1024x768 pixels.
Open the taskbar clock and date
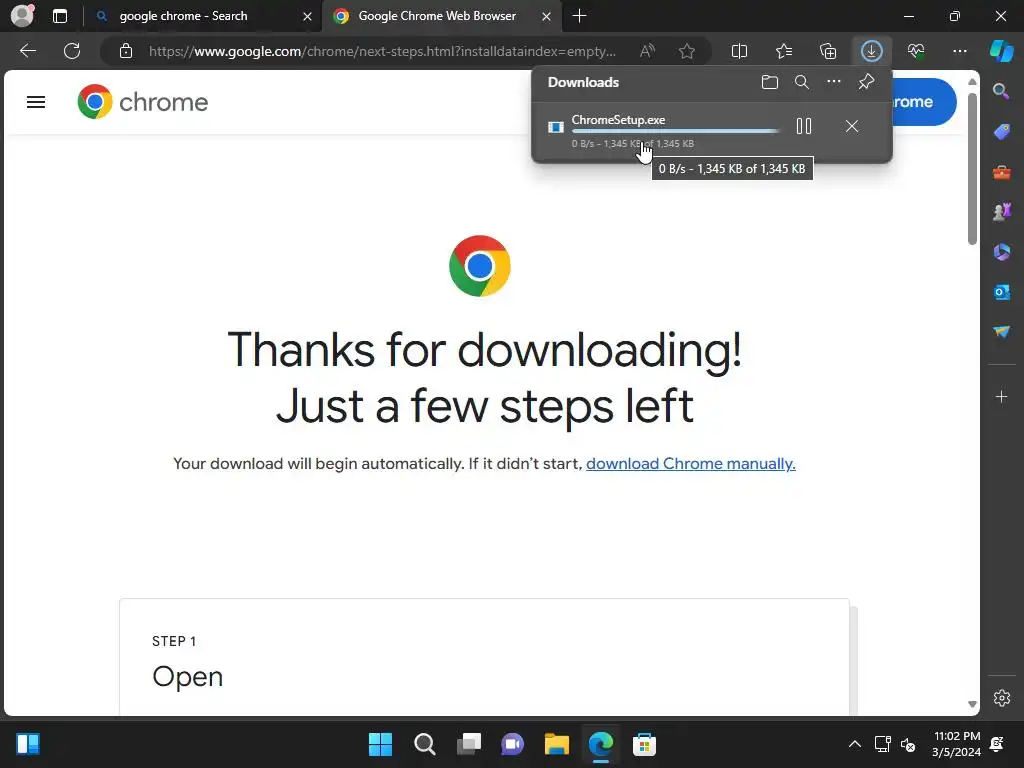coord(957,744)
